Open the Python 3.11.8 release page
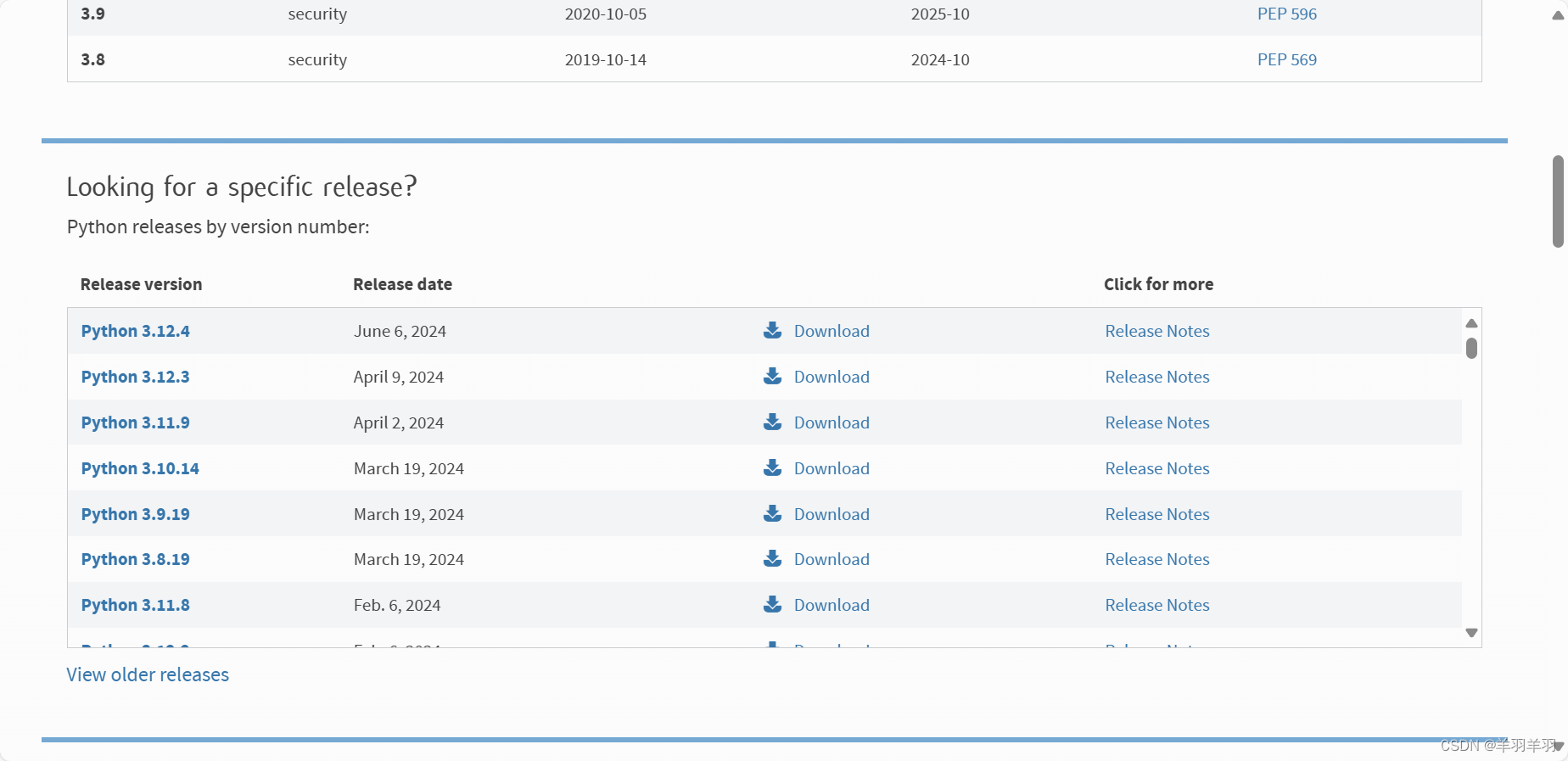The image size is (1568, 761). 135,605
